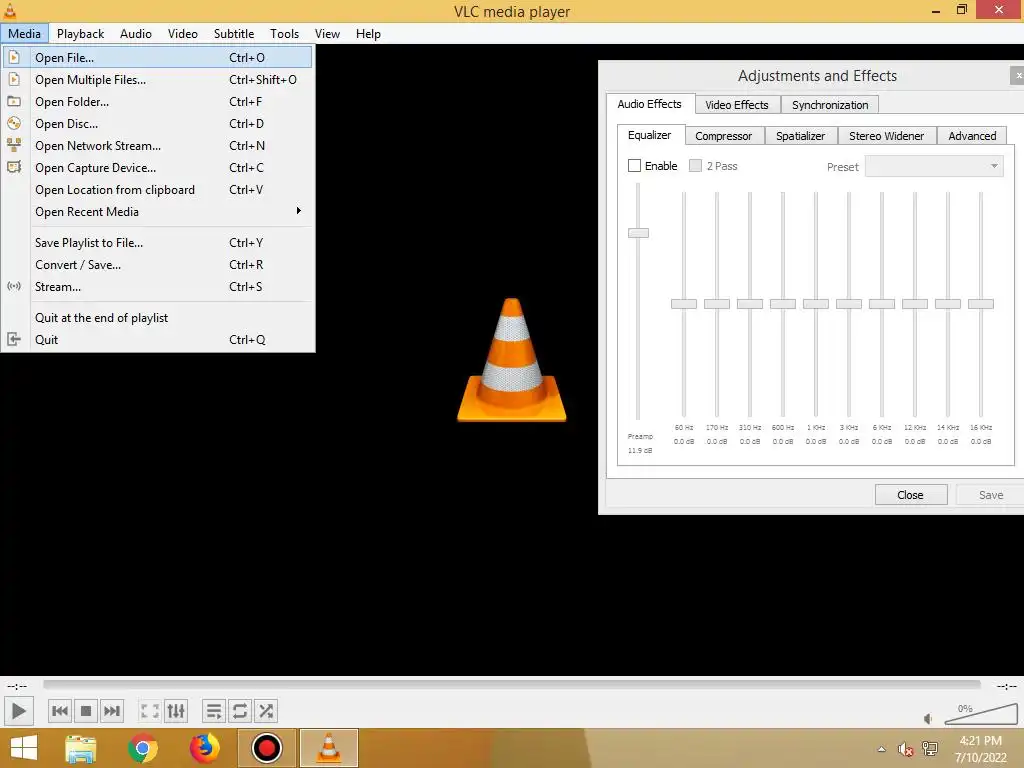Switch to Audio Effects tab
Screen dimensions: 1024x768
649,104
